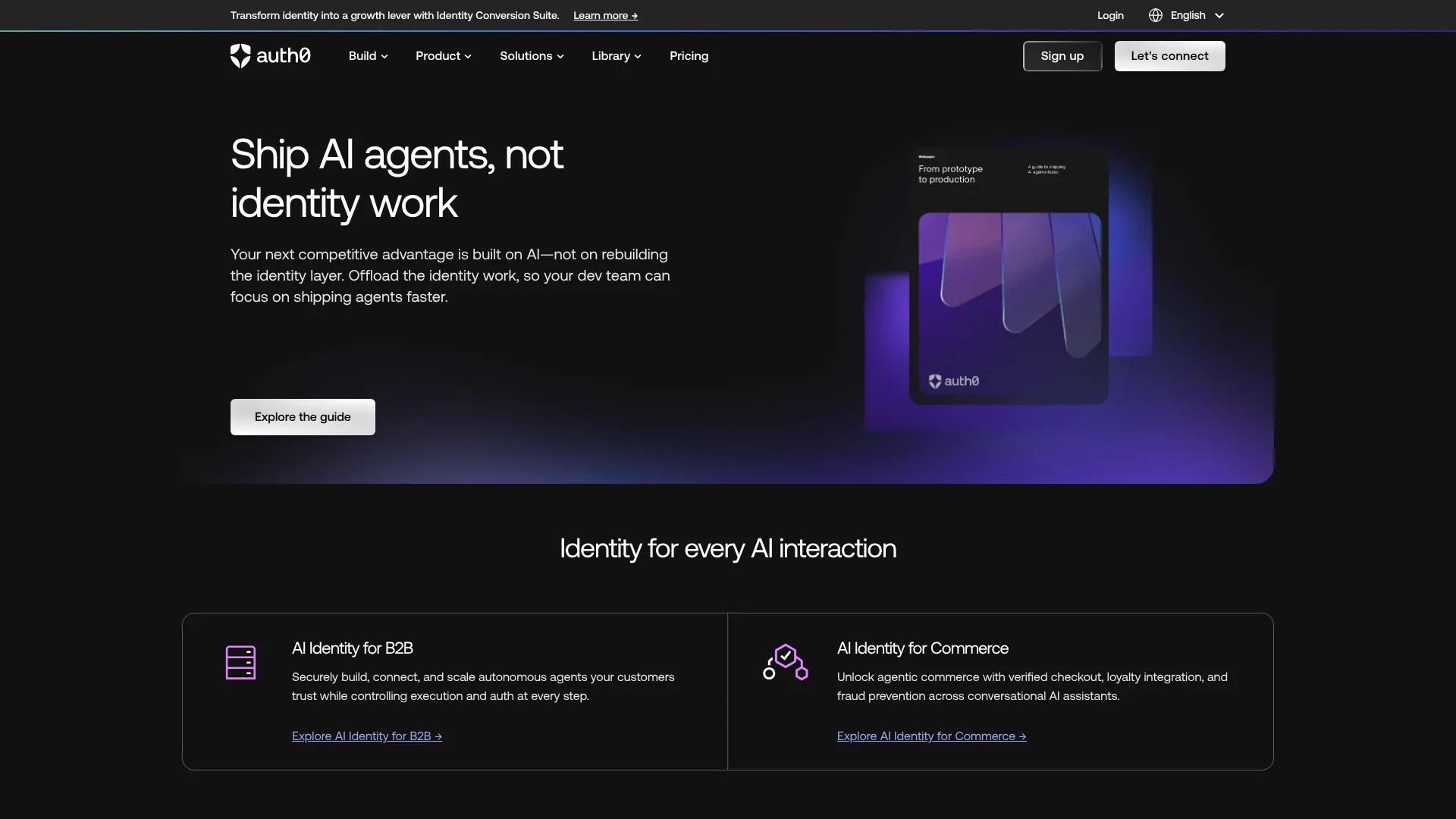The height and width of the screenshot is (819, 1456).
Task: Open the Product navigation menu
Action: click(444, 56)
